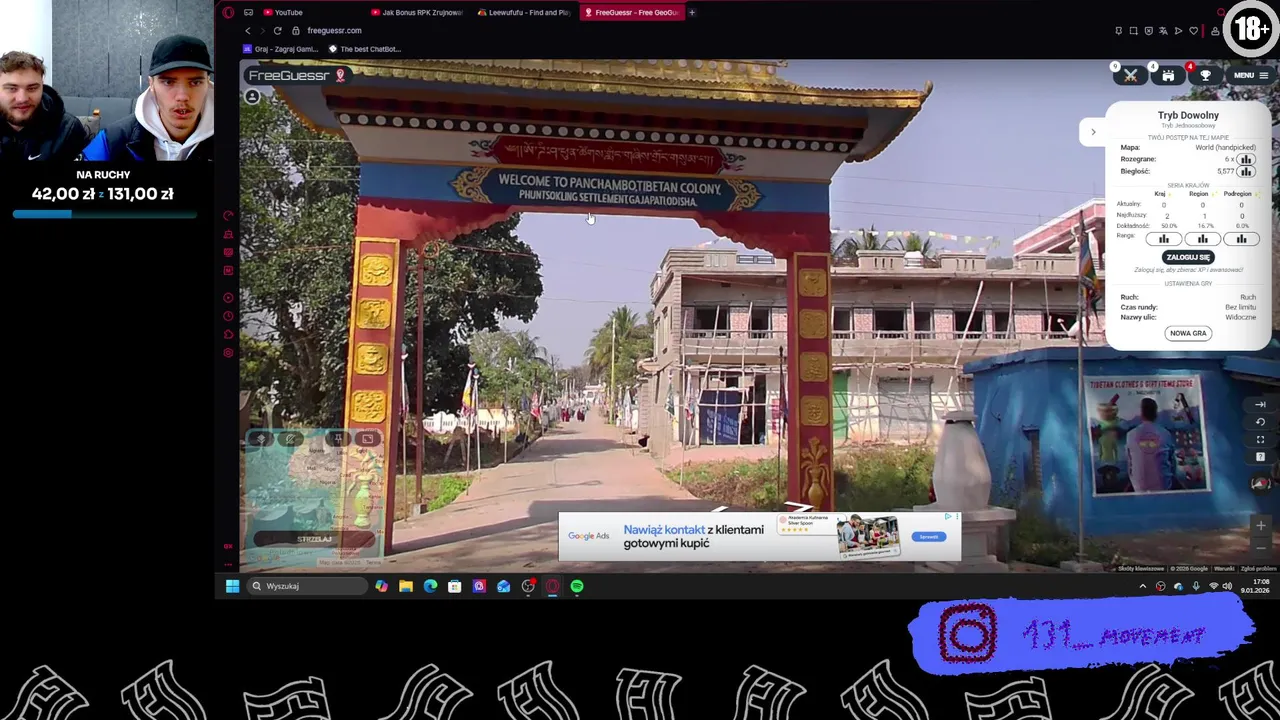
Task: Zoom in the street view with plus
Action: click(x=1260, y=525)
